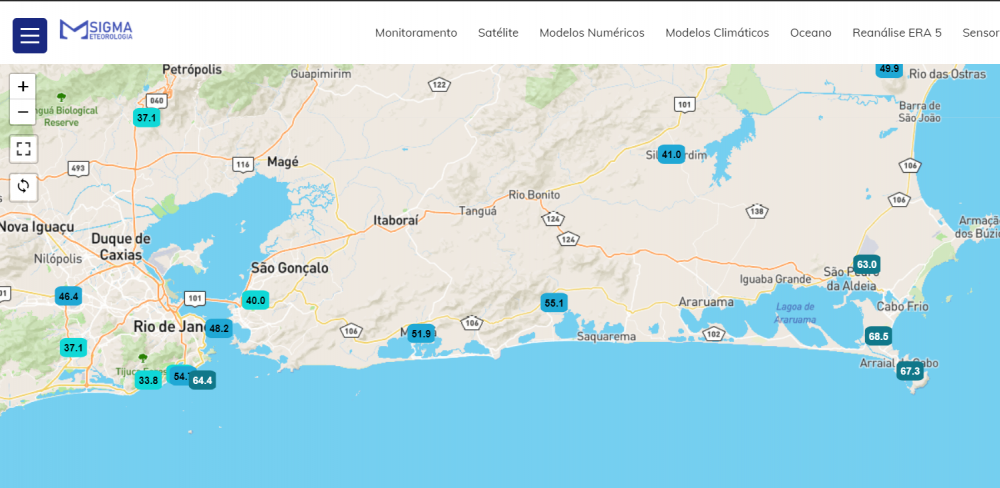Click the 37.1 marker below Petrópolis
Screen dimensions: 1000x488
click(147, 117)
